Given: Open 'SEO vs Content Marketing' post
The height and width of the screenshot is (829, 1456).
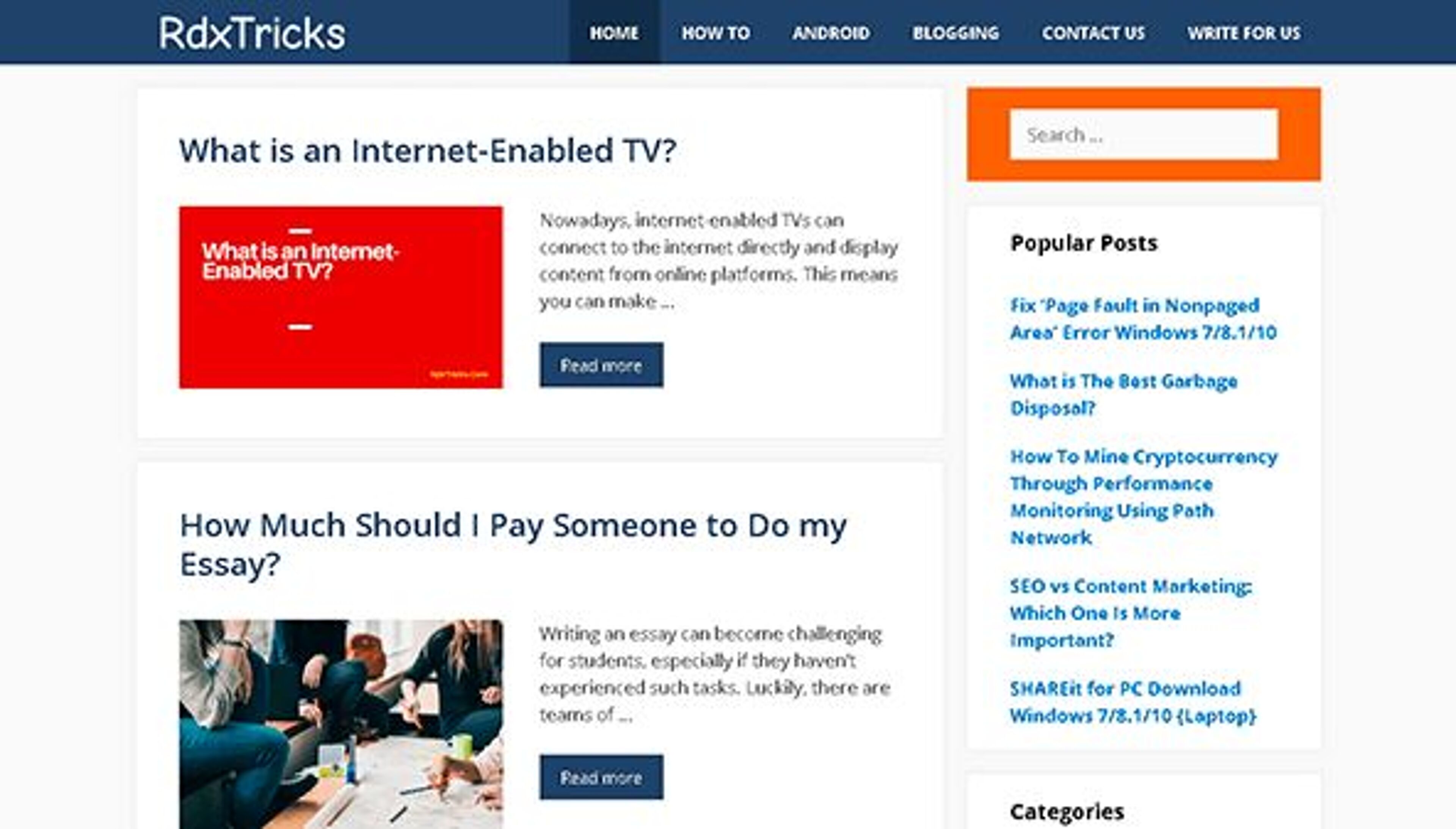Looking at the screenshot, I should (1130, 612).
